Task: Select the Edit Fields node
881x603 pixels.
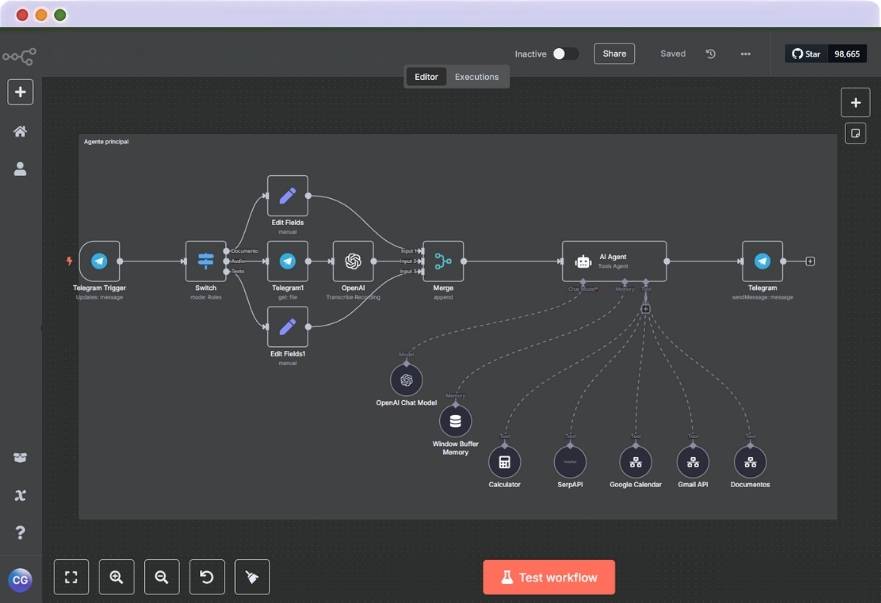Action: click(288, 196)
